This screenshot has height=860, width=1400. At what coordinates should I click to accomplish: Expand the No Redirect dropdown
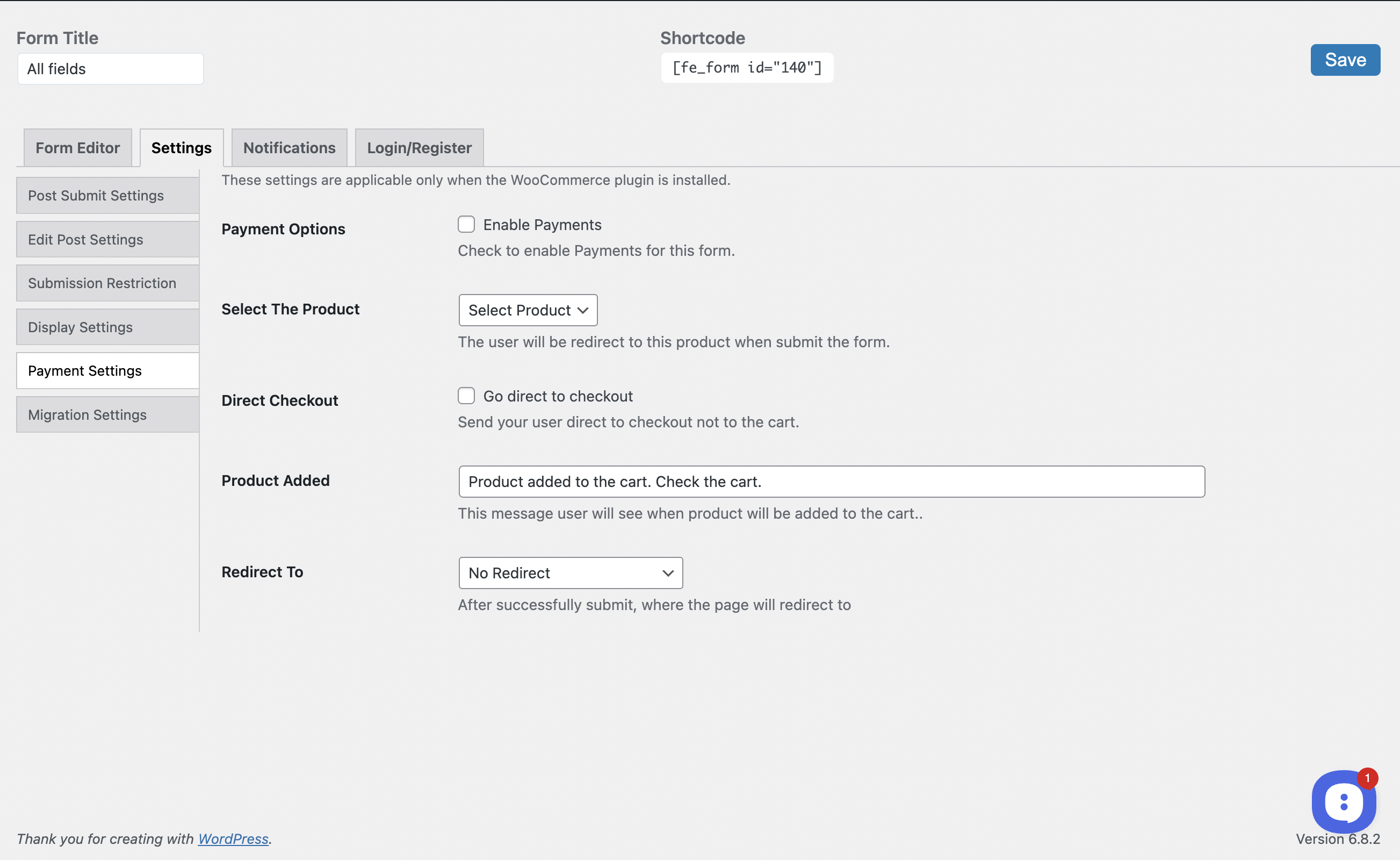(571, 573)
